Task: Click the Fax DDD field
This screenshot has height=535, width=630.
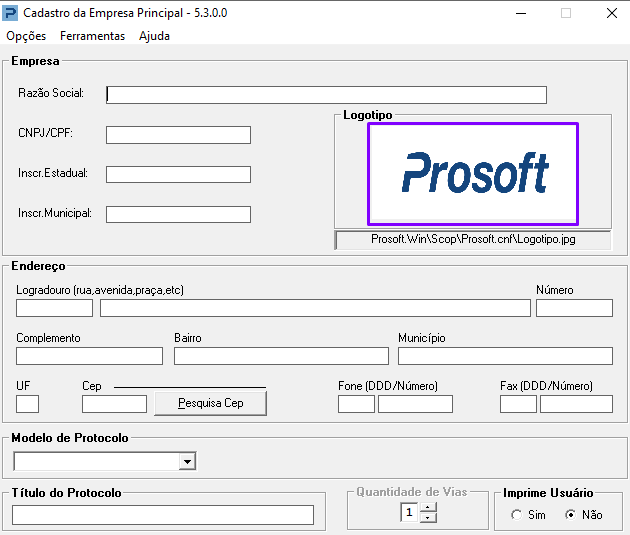Action: tap(518, 404)
